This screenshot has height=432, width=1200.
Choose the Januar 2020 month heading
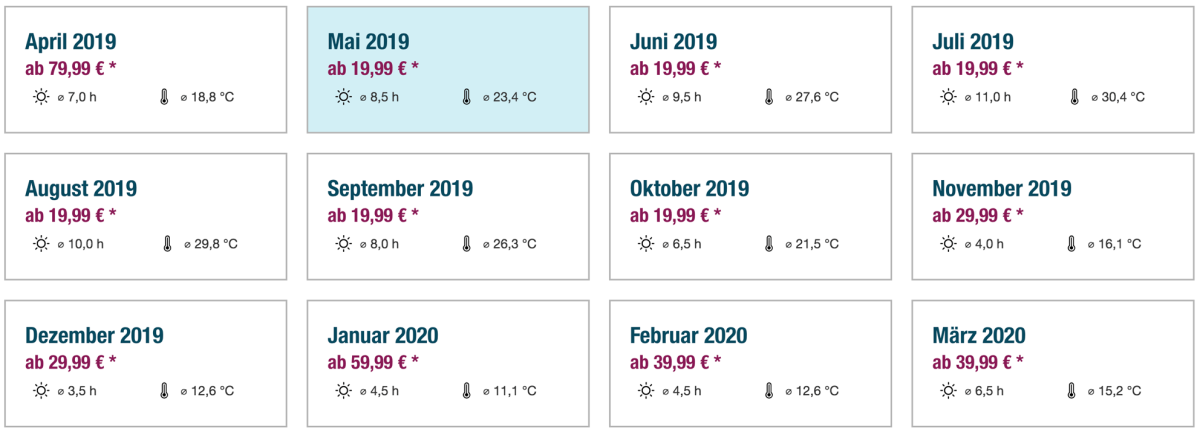point(382,336)
